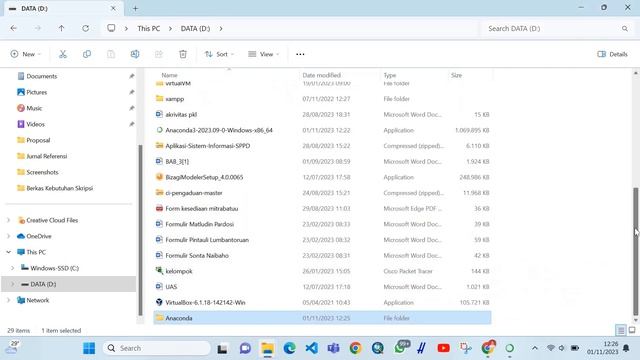
Task: Unpin Music from Quick access
Action: (131, 108)
